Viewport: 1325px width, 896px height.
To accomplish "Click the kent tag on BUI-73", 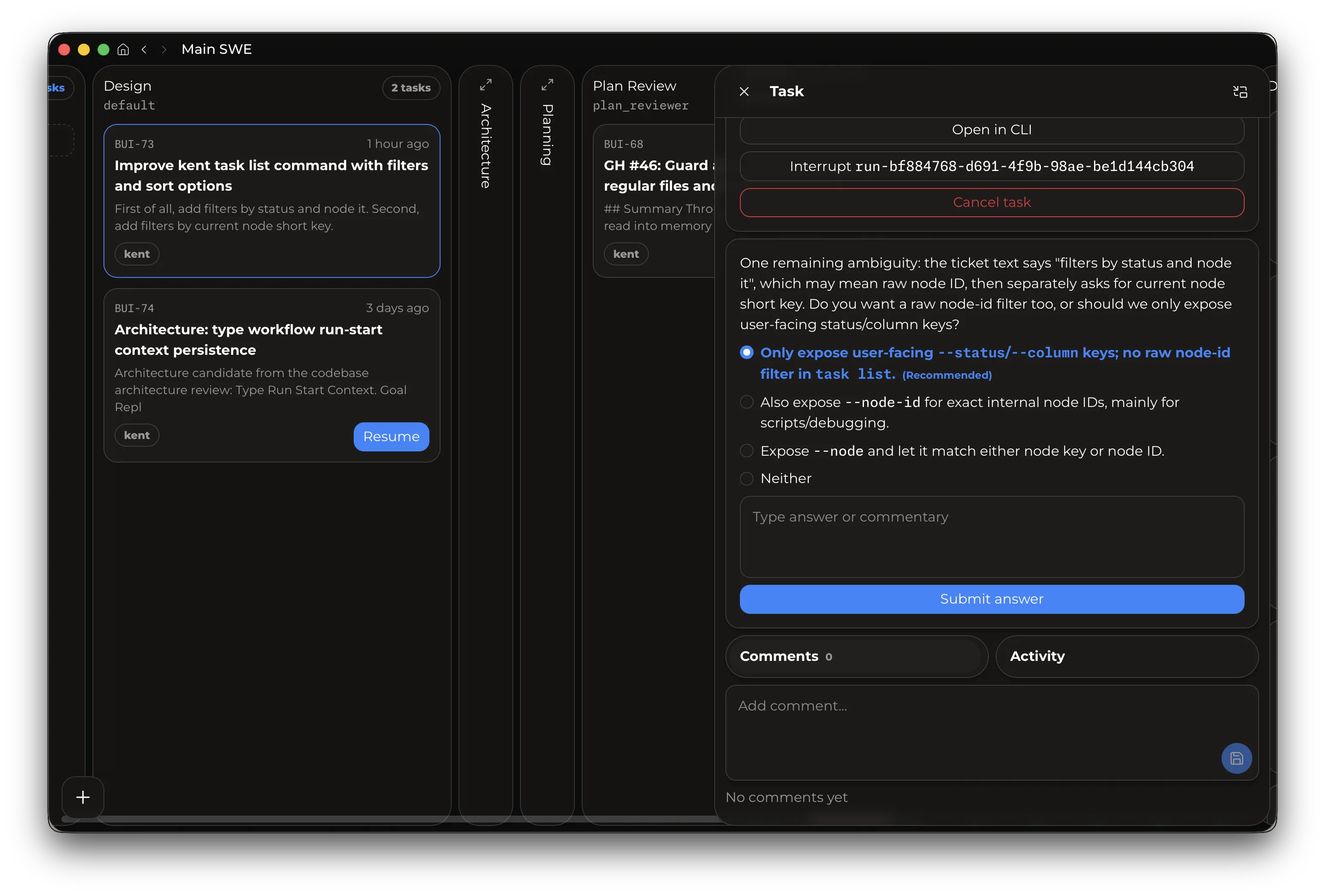I will [x=137, y=254].
